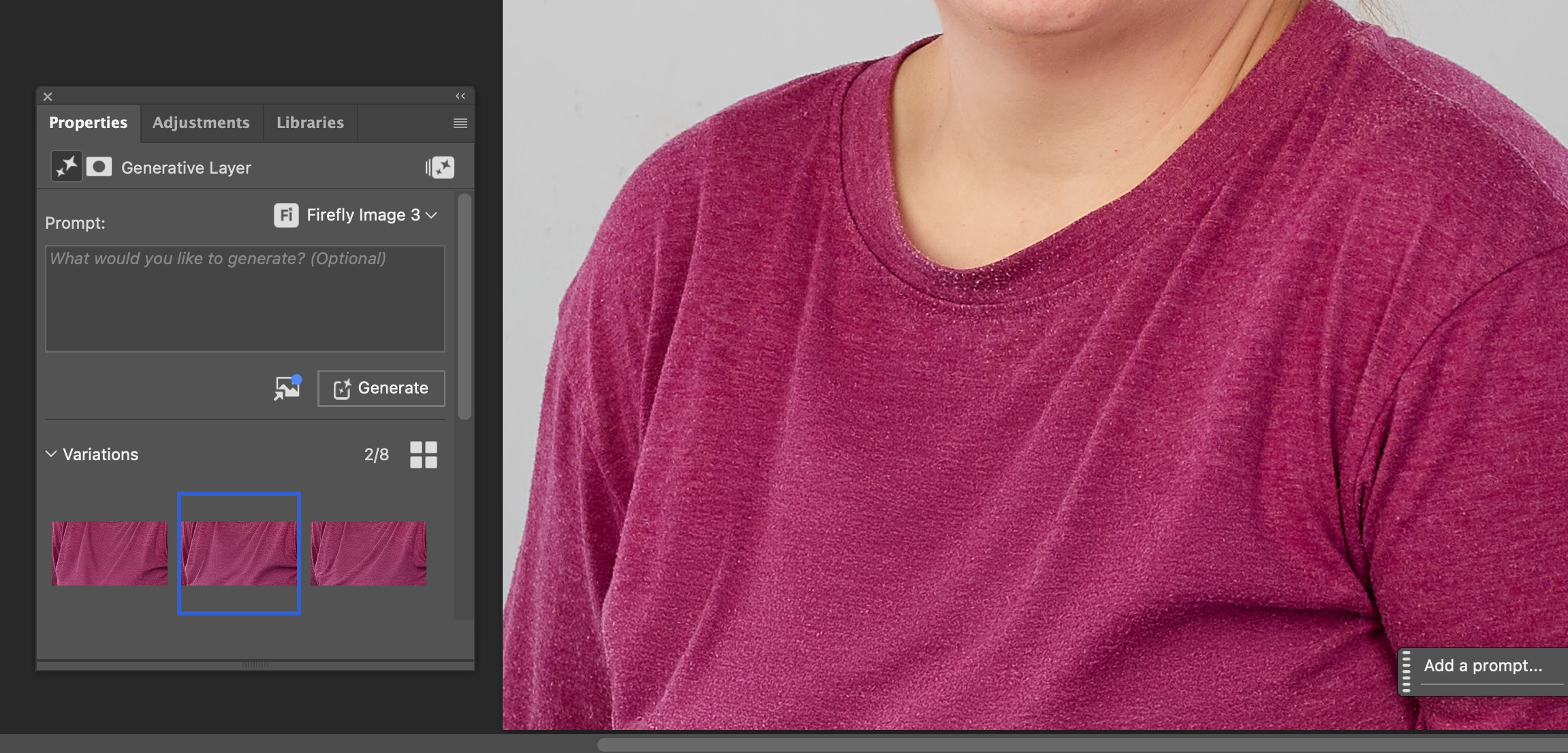
Task: Switch Variations to grid view
Action: (x=423, y=455)
